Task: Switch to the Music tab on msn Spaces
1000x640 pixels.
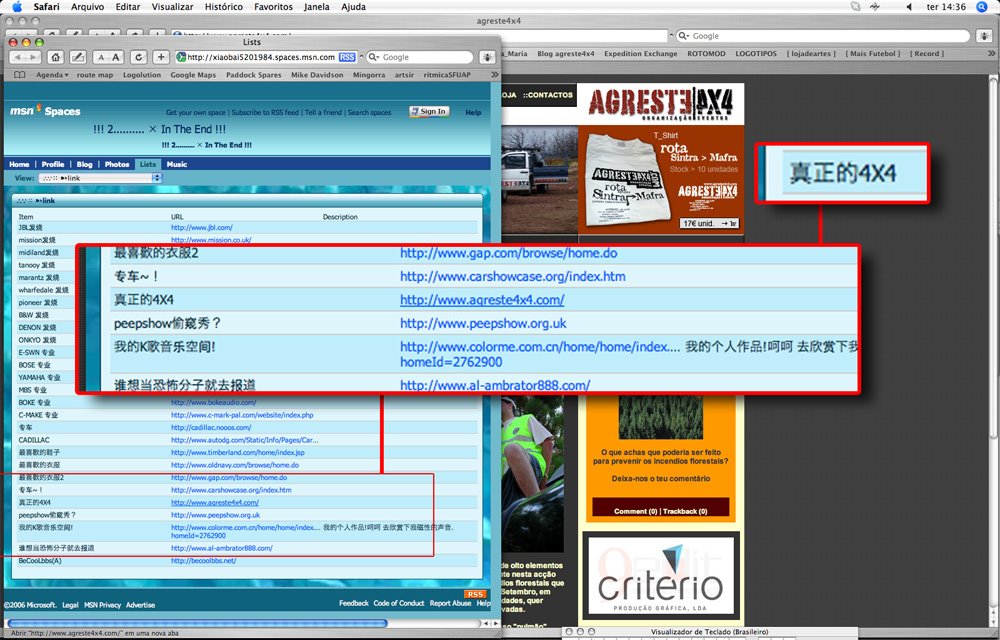Action: (177, 164)
